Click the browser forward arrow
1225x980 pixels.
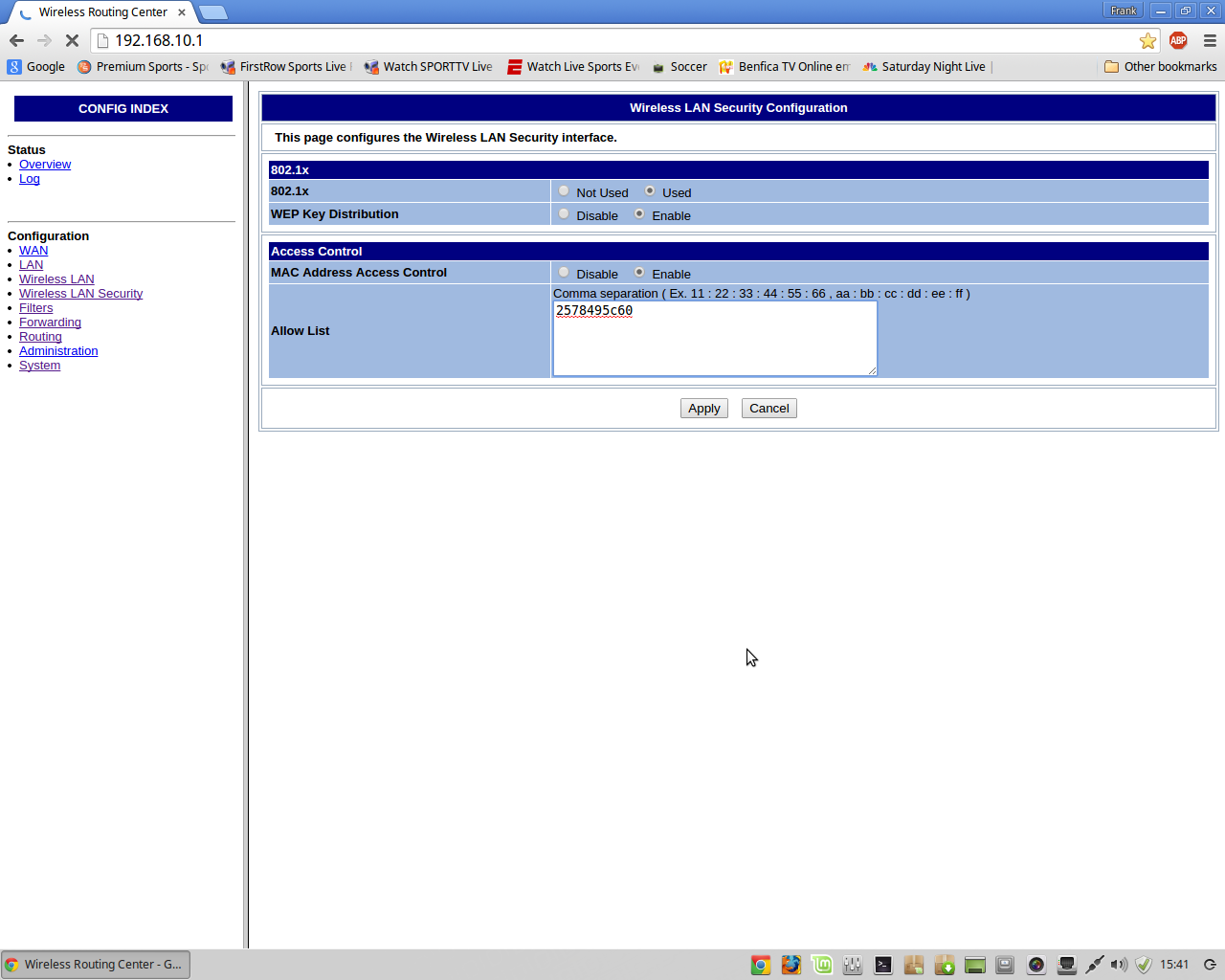pos(44,40)
